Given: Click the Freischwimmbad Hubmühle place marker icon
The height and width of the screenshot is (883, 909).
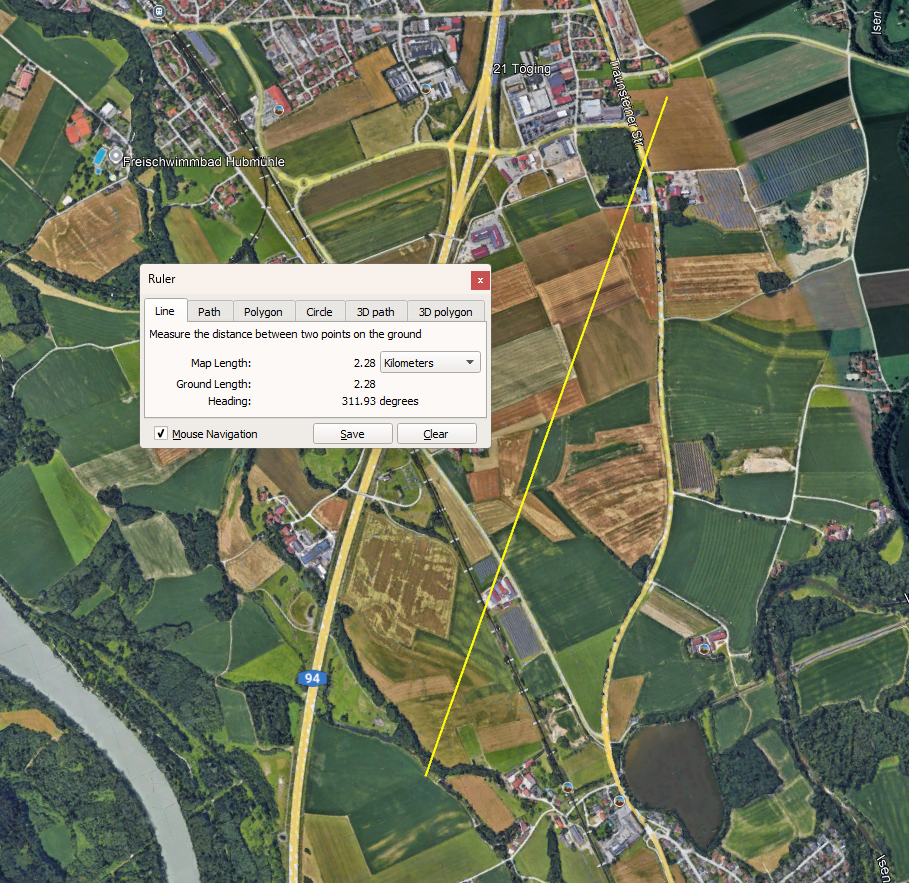Looking at the screenshot, I should (x=117, y=160).
